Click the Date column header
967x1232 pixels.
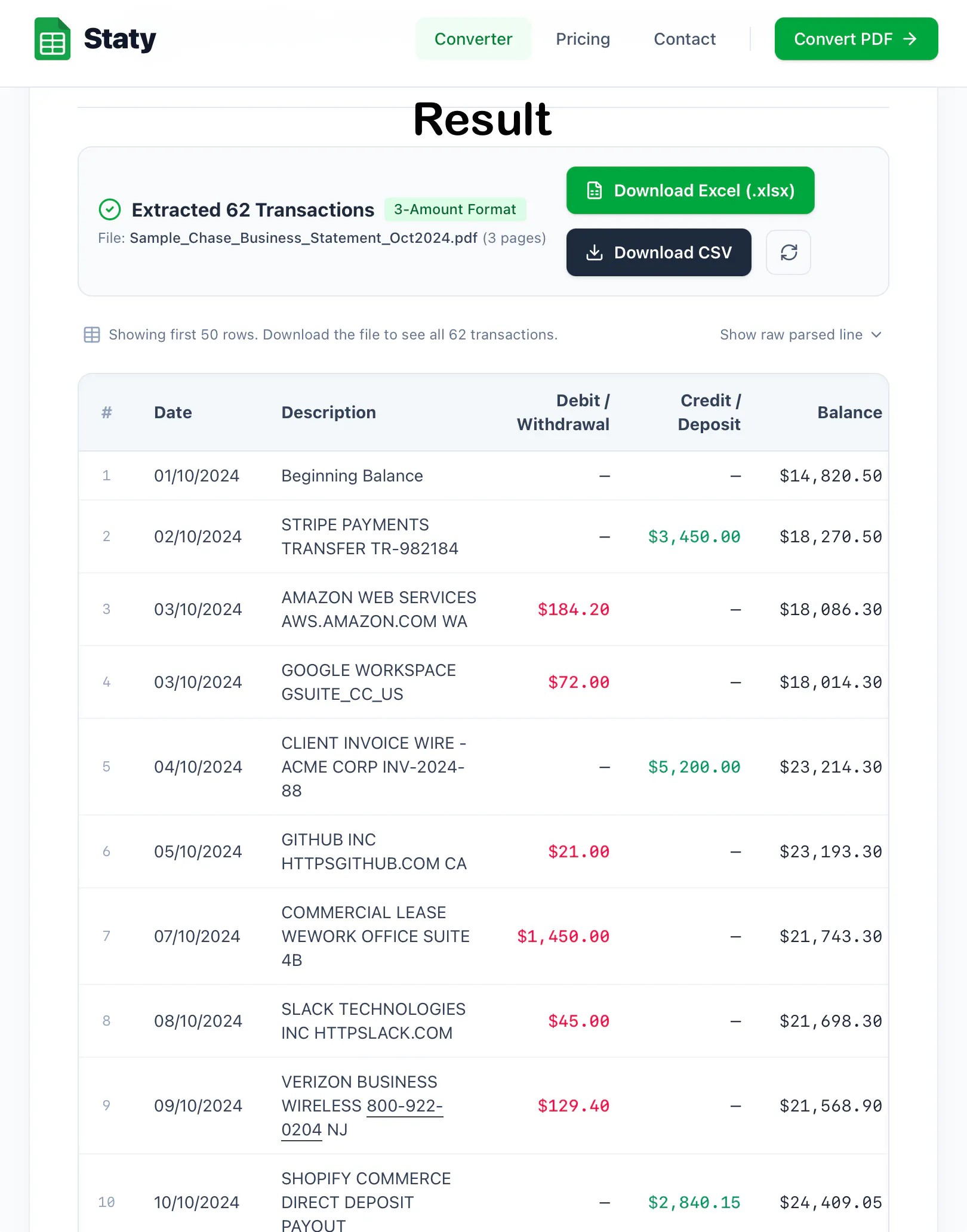coord(173,412)
